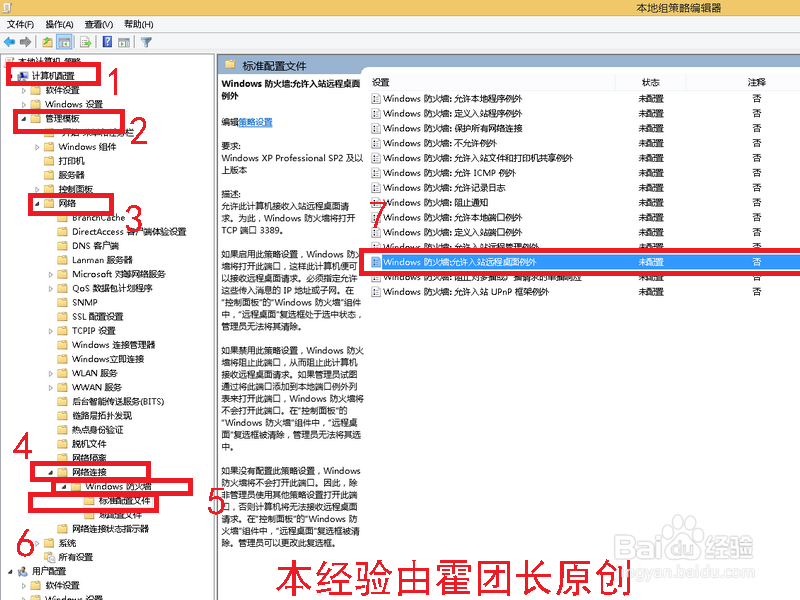Viewport: 800px width, 600px height.
Task: Click the Up one level folder icon
Action: (x=47, y=42)
